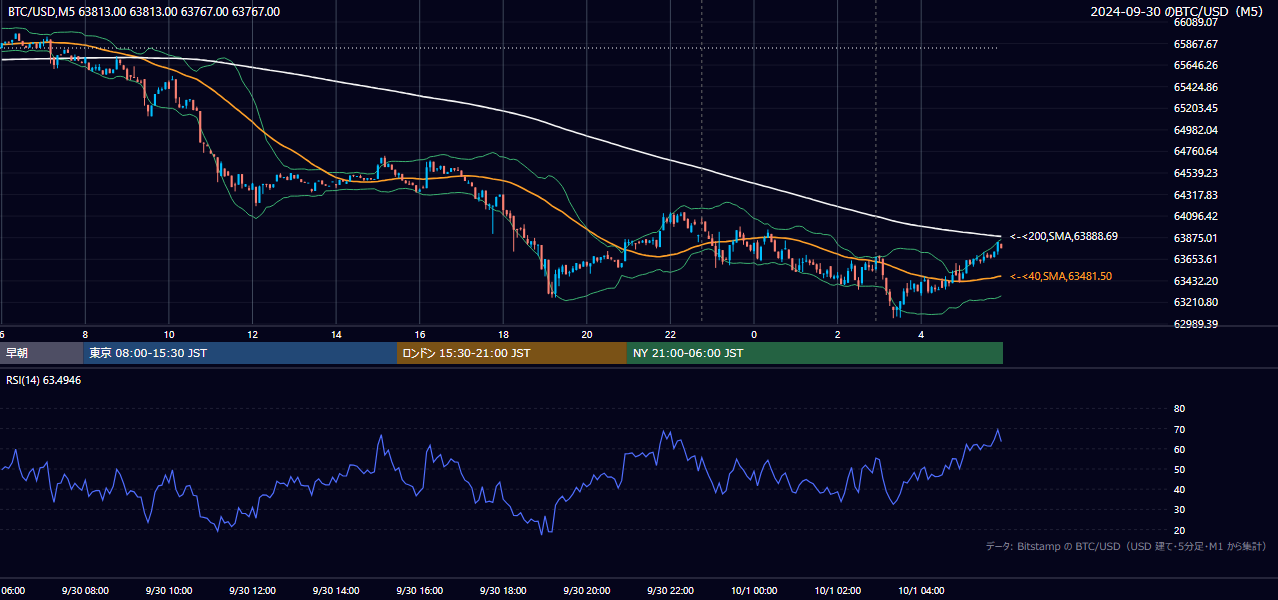
Task: Click the RSI axis level 40
Action: 1179,490
